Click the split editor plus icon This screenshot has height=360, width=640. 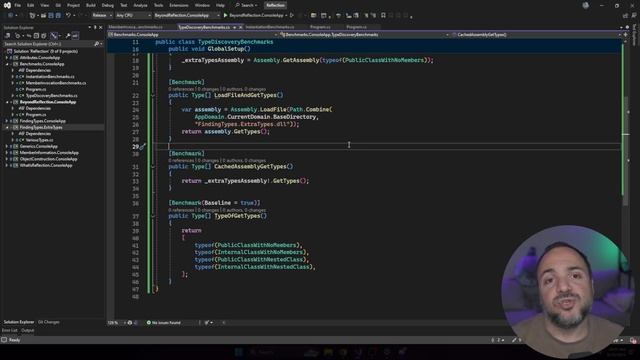625,35
